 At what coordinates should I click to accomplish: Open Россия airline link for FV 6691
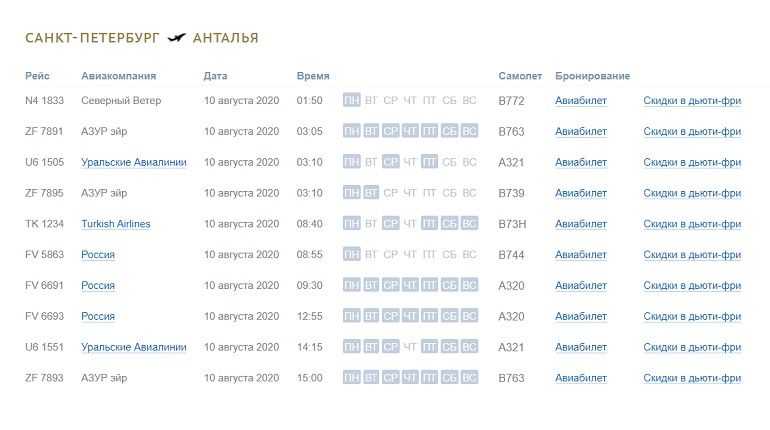(98, 285)
